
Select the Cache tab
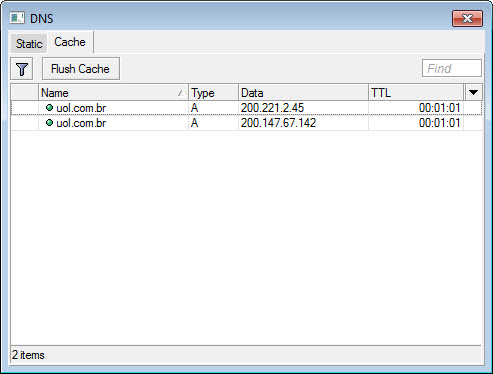[x=70, y=42]
